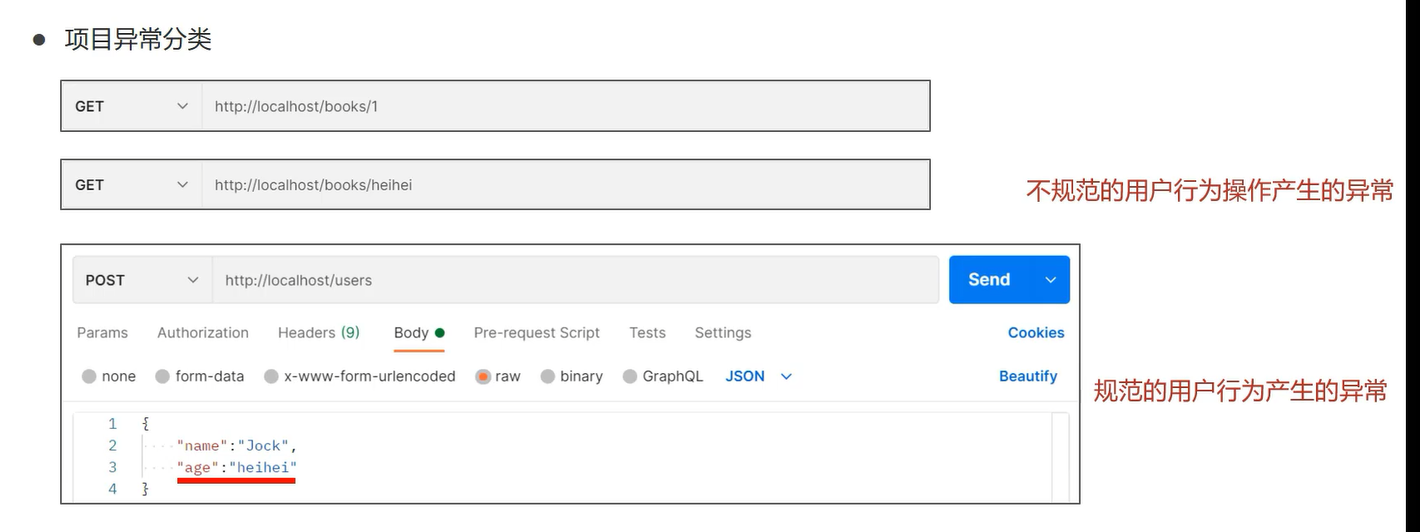1420x532 pixels.
Task: Click the localhost/users URL field
Action: click(x=575, y=280)
